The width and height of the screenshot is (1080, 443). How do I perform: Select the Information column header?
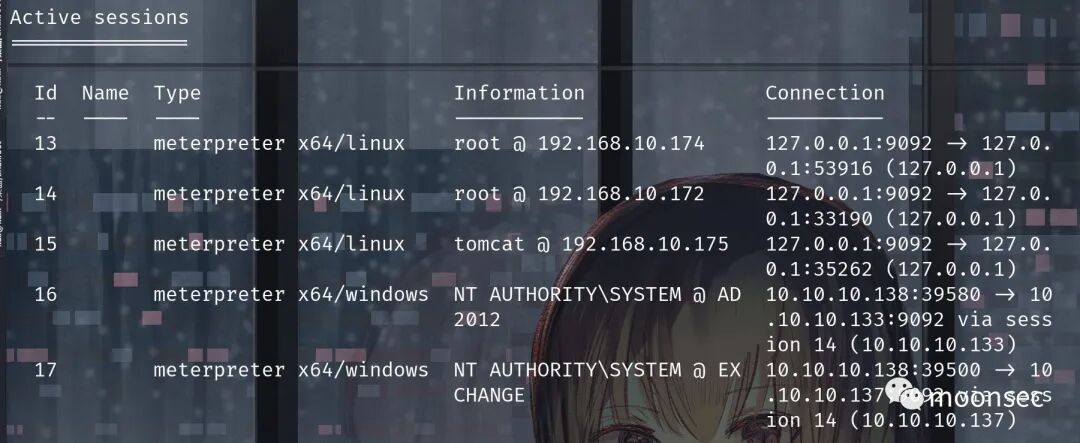(519, 93)
